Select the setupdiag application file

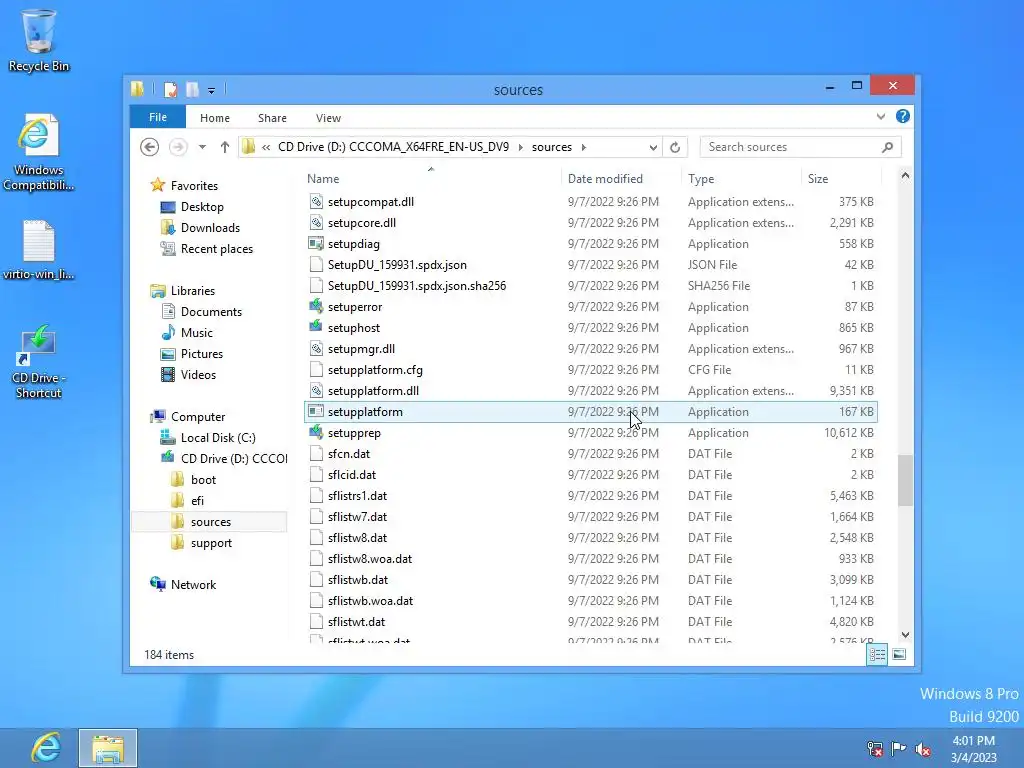tap(591, 244)
